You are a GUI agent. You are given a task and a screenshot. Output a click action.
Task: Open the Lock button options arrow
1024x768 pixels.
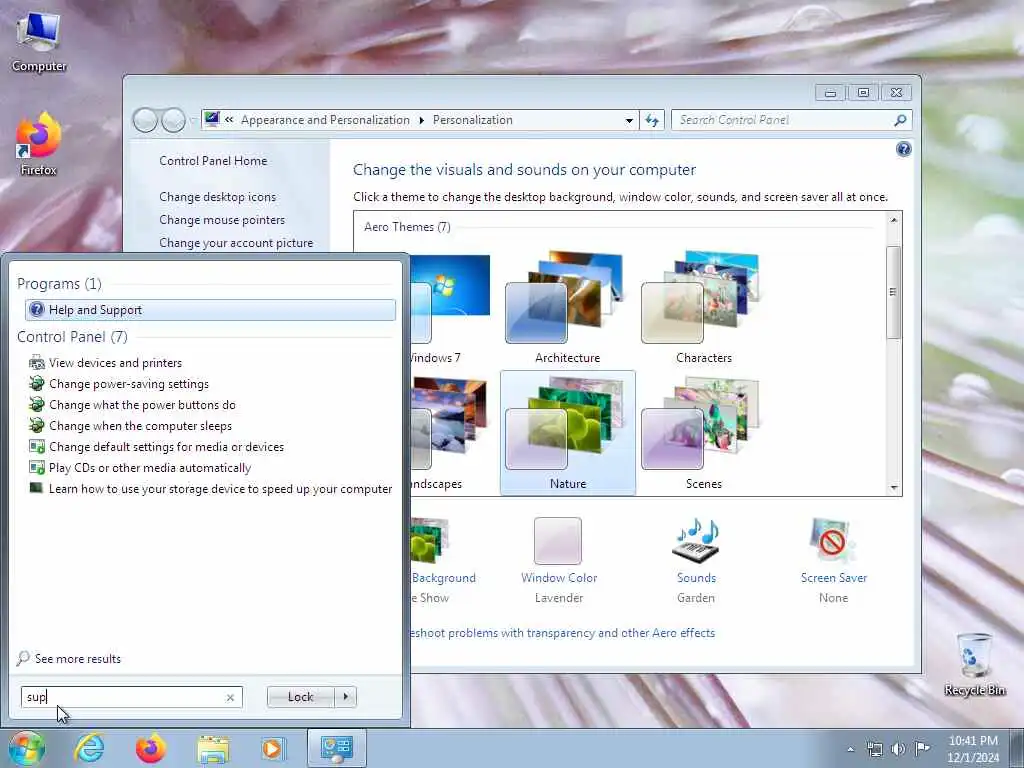(x=345, y=697)
